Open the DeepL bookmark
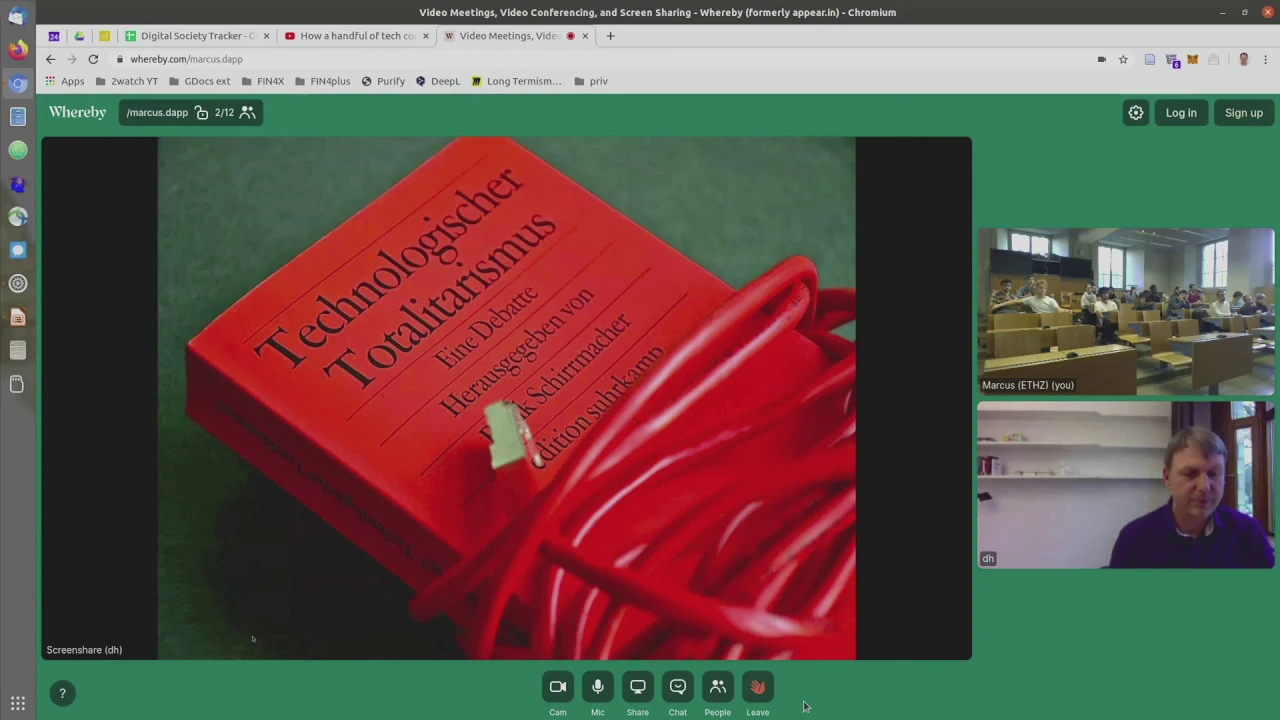This screenshot has width=1280, height=720. coord(438,81)
